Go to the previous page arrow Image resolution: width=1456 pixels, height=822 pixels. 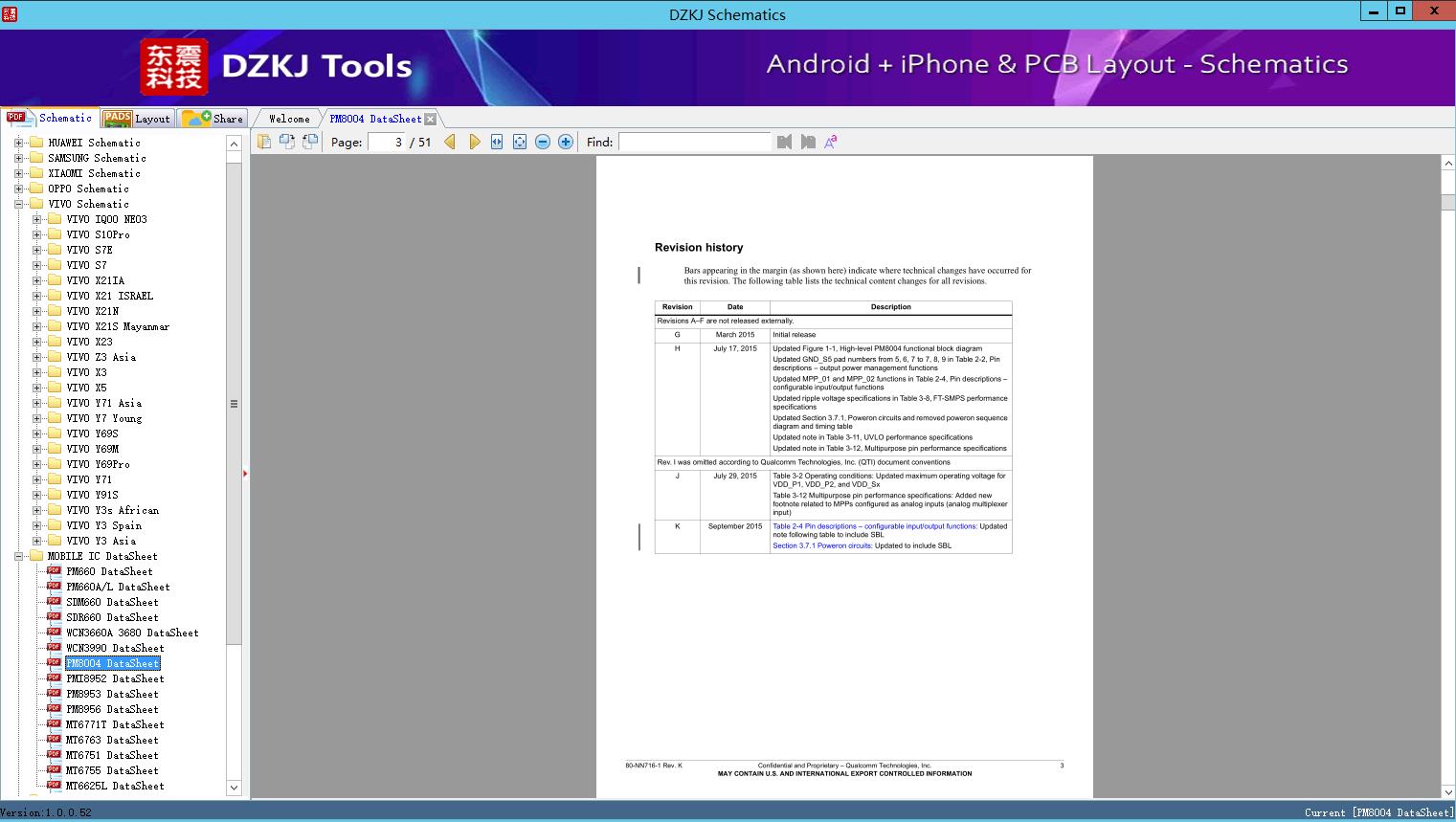450,142
